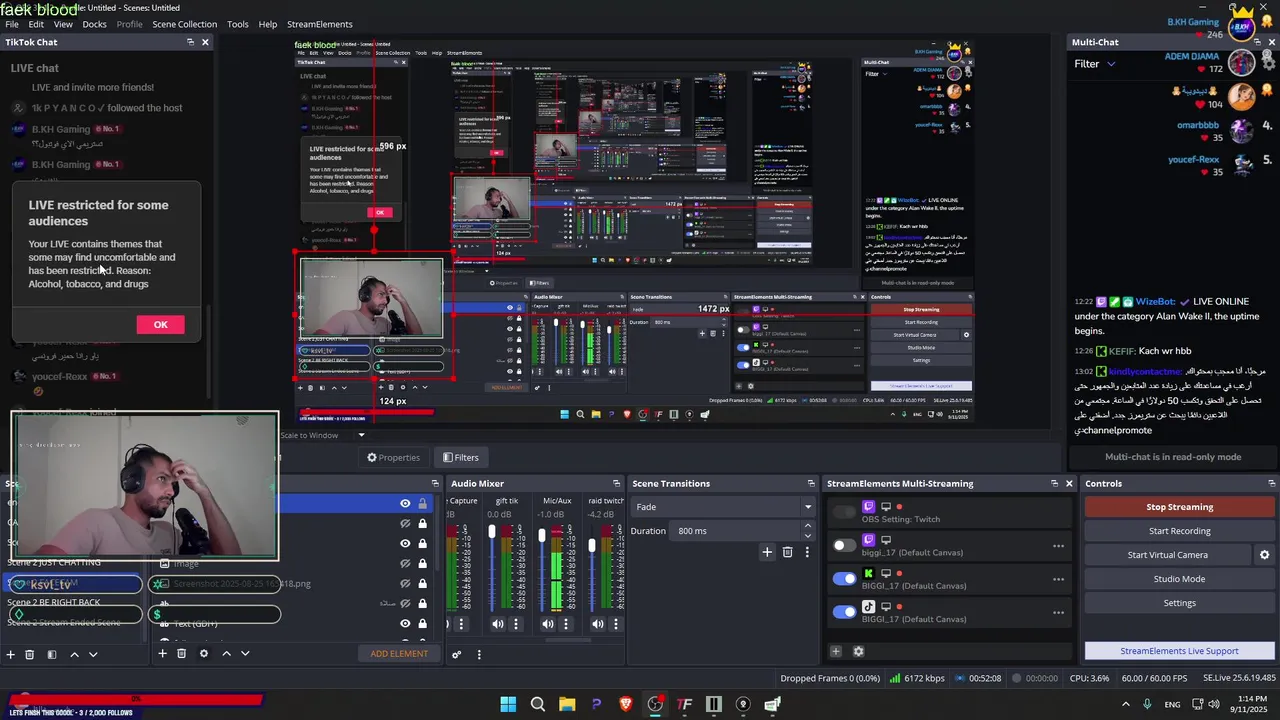Image resolution: width=1280 pixels, height=720 pixels.
Task: Open source properties gear in Sources toolbar
Action: [x=204, y=654]
